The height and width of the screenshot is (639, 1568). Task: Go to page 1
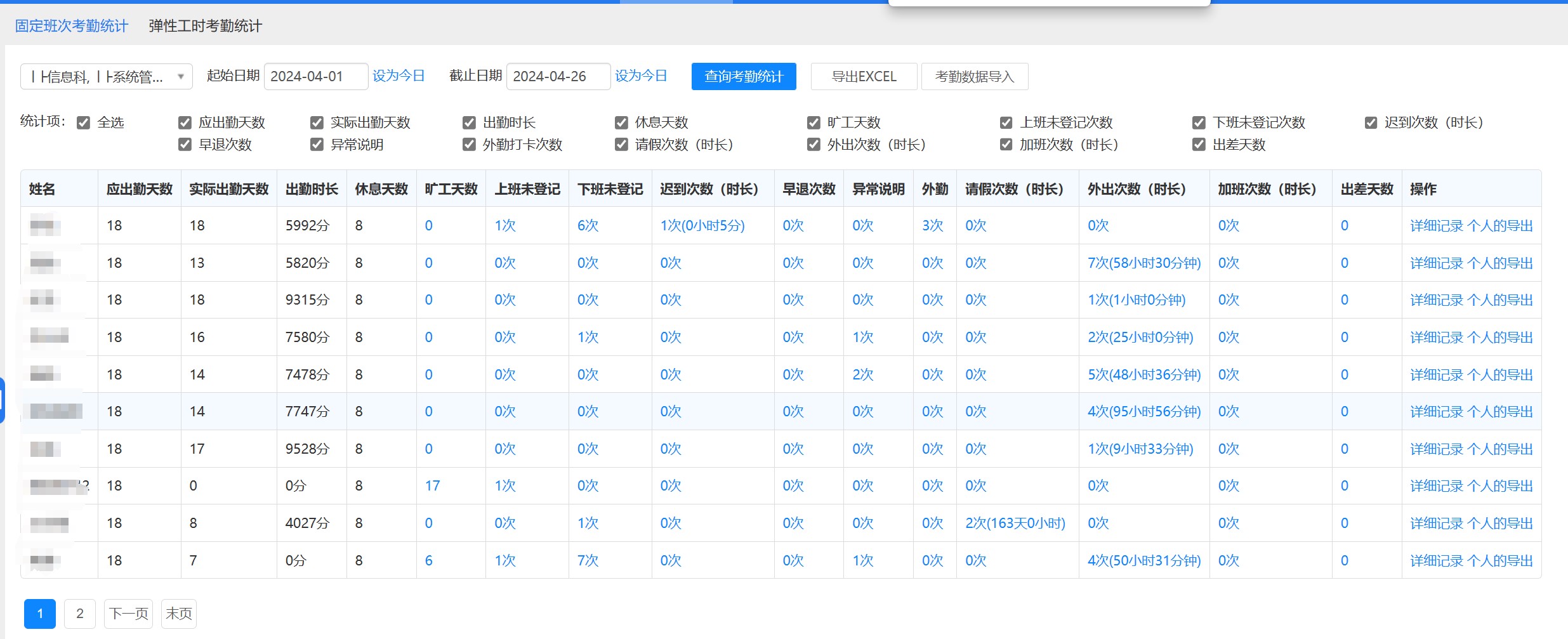[x=40, y=614]
